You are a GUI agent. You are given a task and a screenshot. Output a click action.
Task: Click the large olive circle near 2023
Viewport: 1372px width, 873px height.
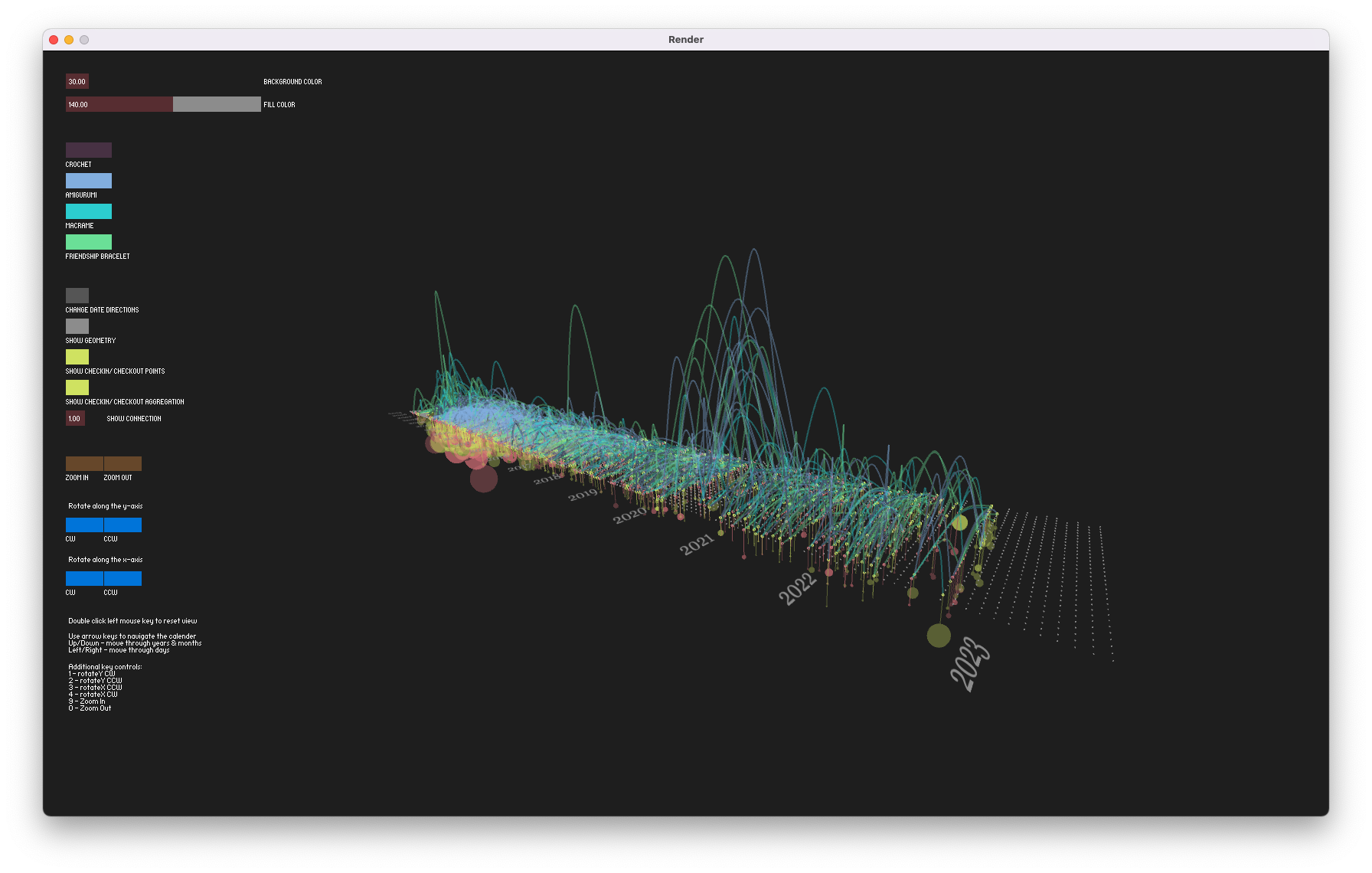pos(939,636)
